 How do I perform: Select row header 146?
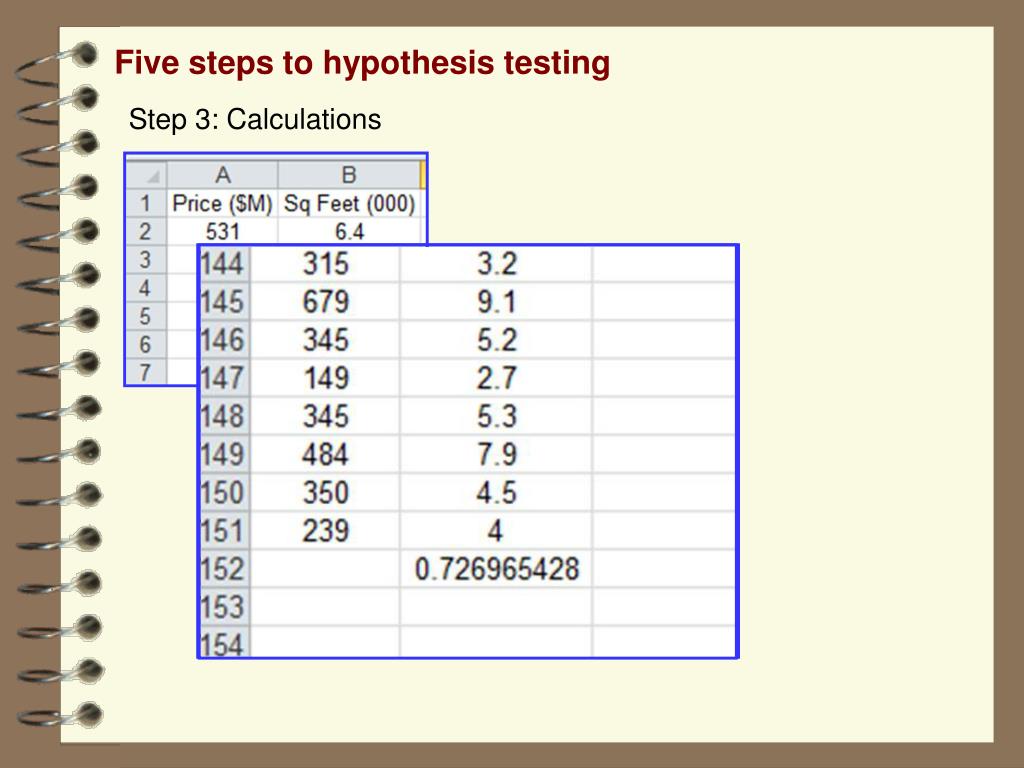pyautogui.click(x=224, y=340)
